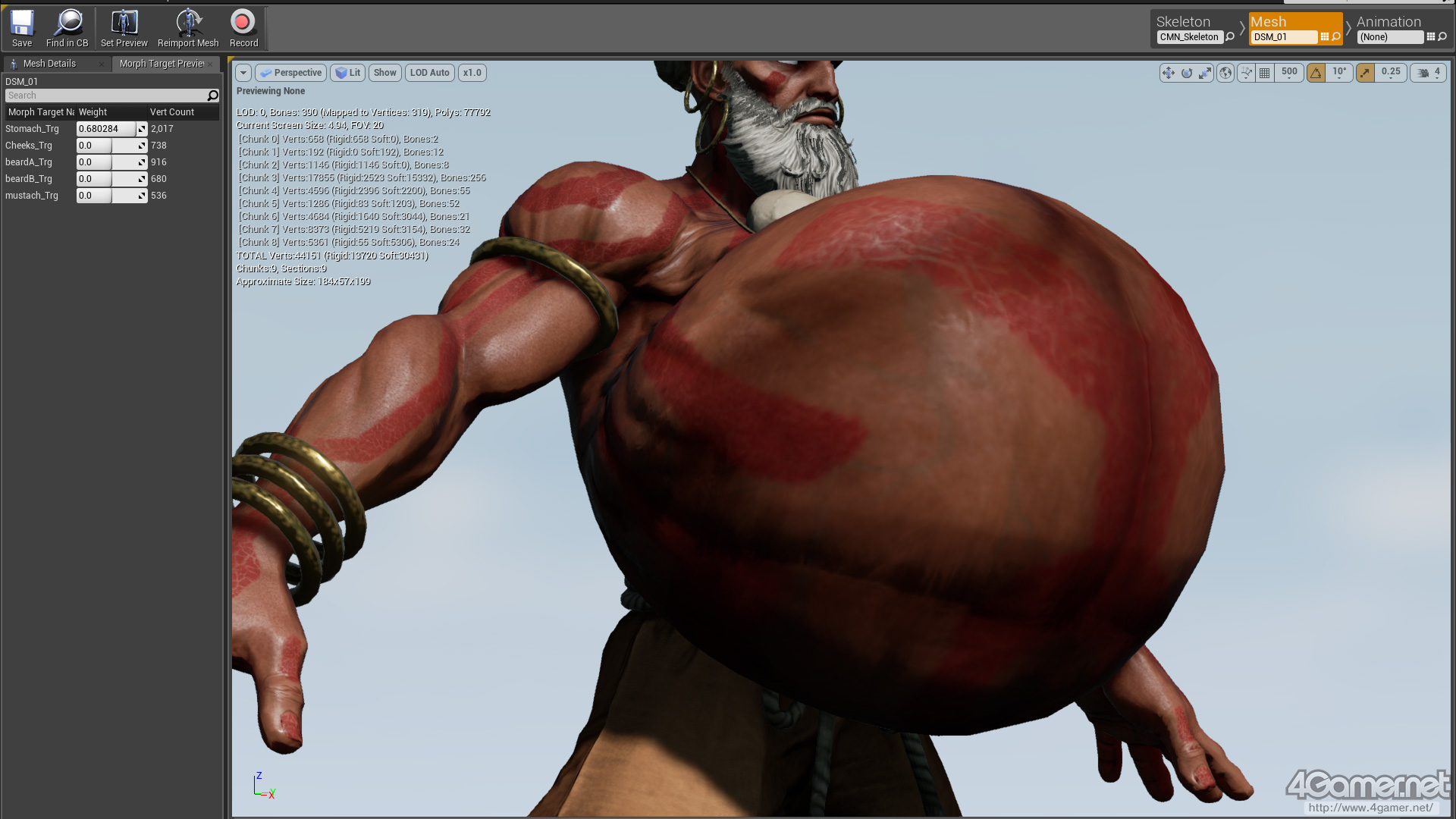The image size is (1456, 819).
Task: Open the grid snap size 500 dropdown
Action: click(x=1289, y=73)
